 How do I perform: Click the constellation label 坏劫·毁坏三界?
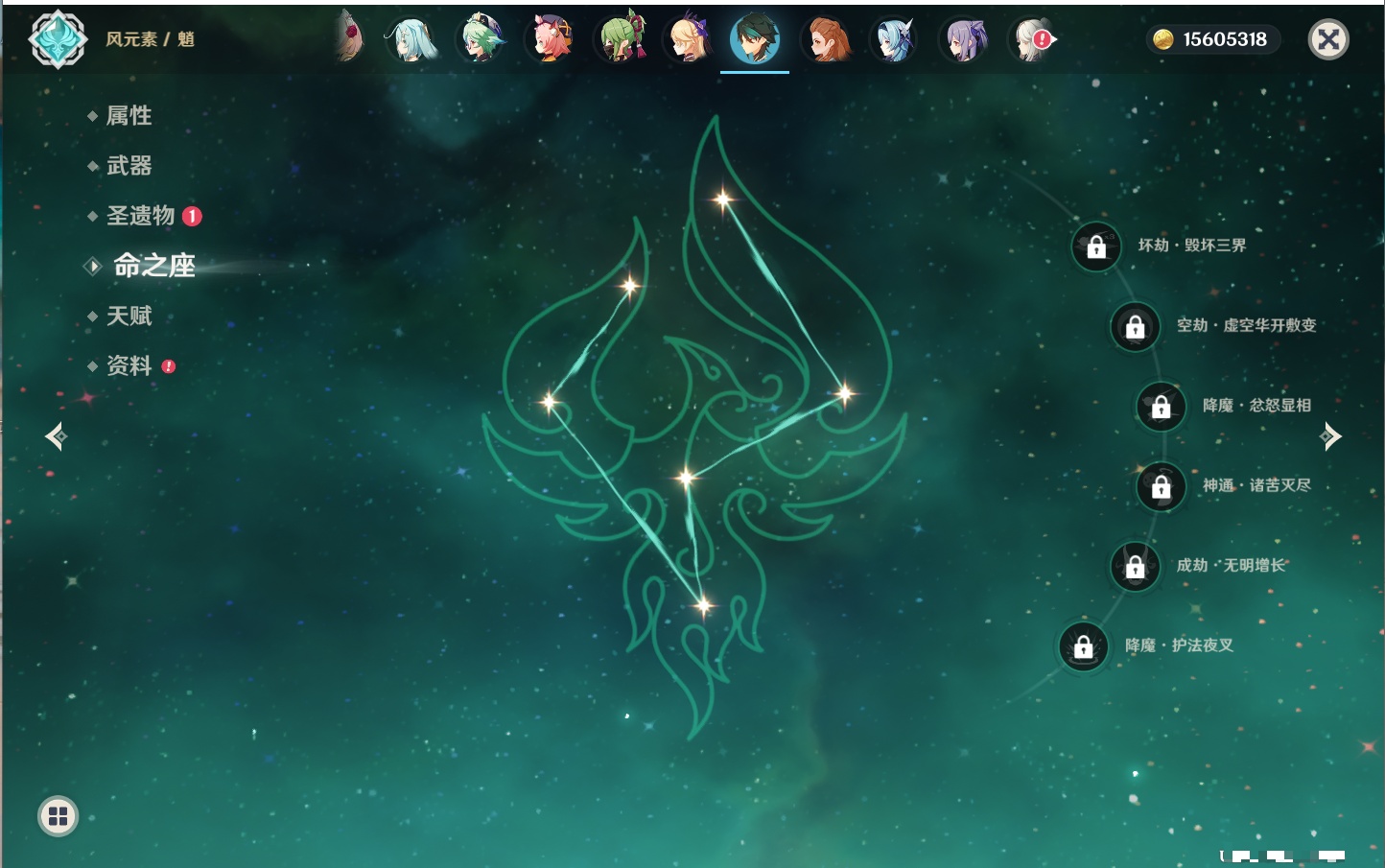click(1192, 246)
